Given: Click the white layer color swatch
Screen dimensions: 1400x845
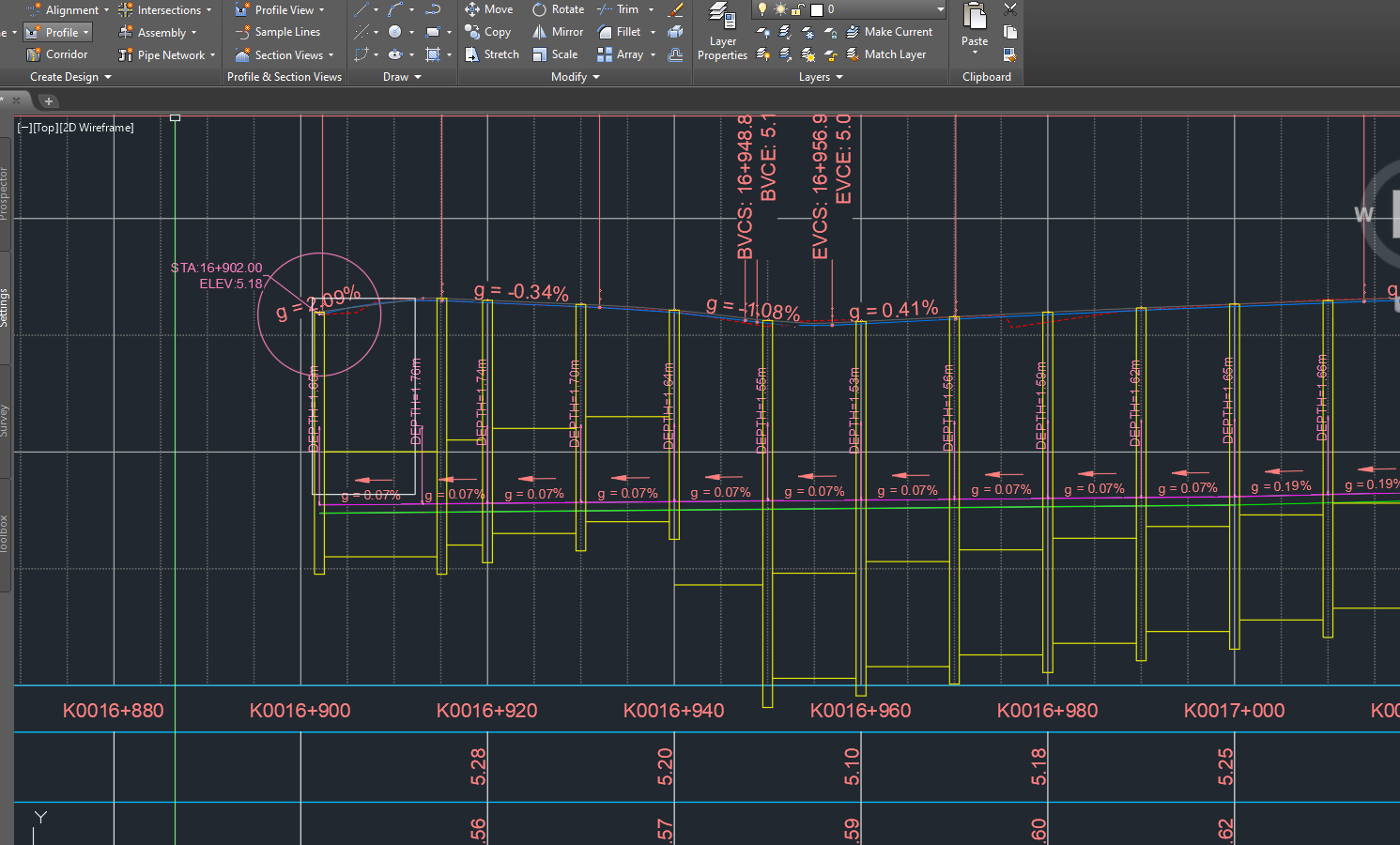Looking at the screenshot, I should pyautogui.click(x=818, y=8).
